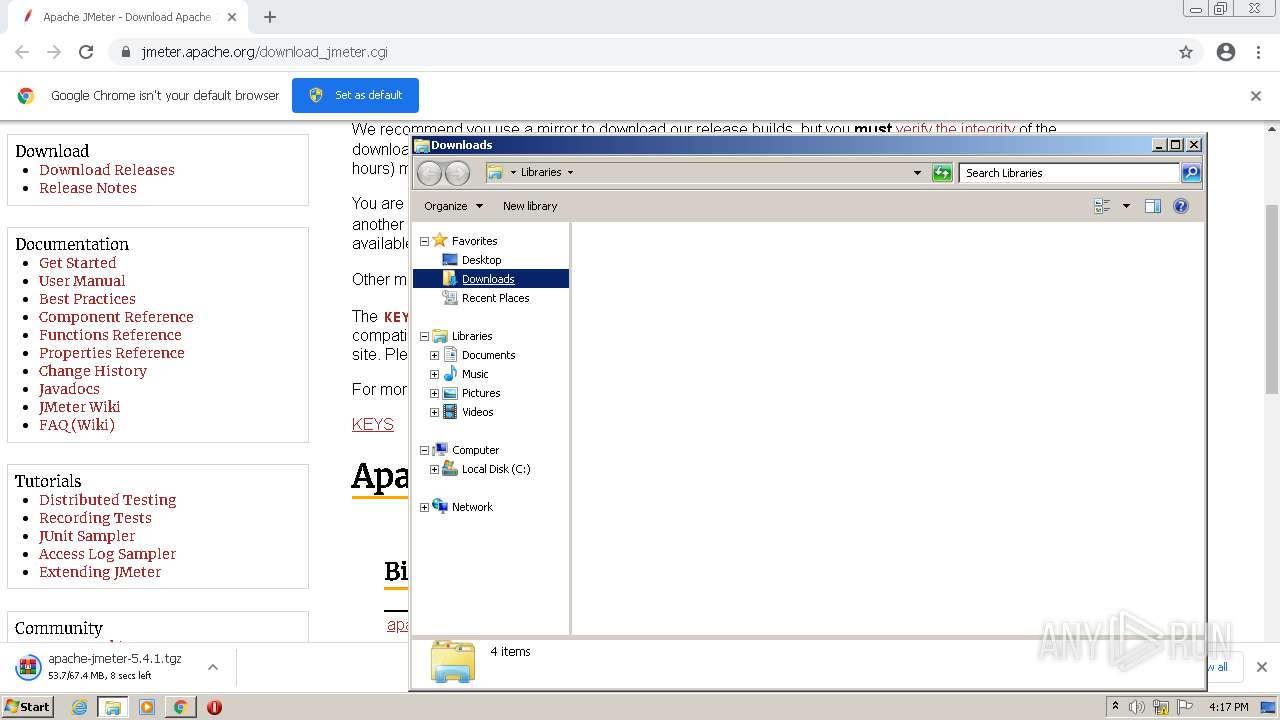The image size is (1280, 720).
Task: Open Windows Media Player taskbar icon
Action: click(147, 707)
